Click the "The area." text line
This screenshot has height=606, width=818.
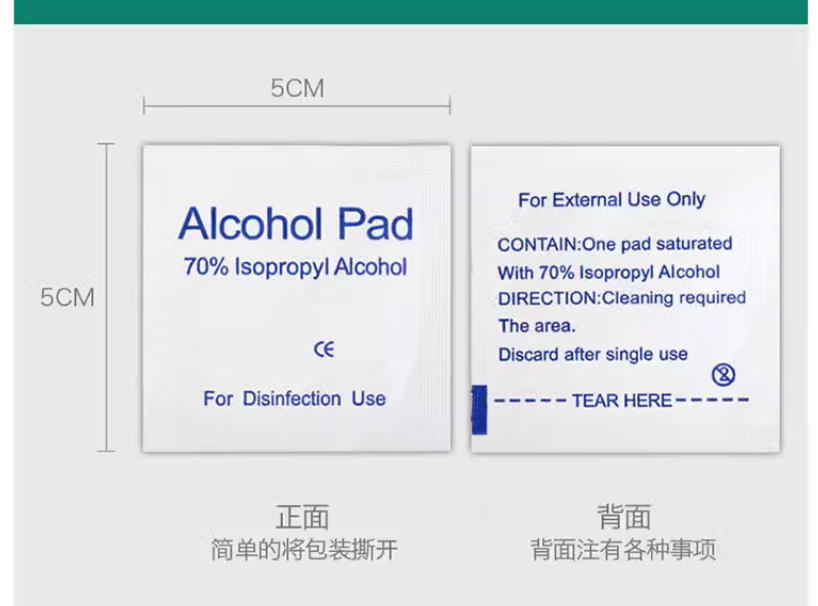pos(537,326)
